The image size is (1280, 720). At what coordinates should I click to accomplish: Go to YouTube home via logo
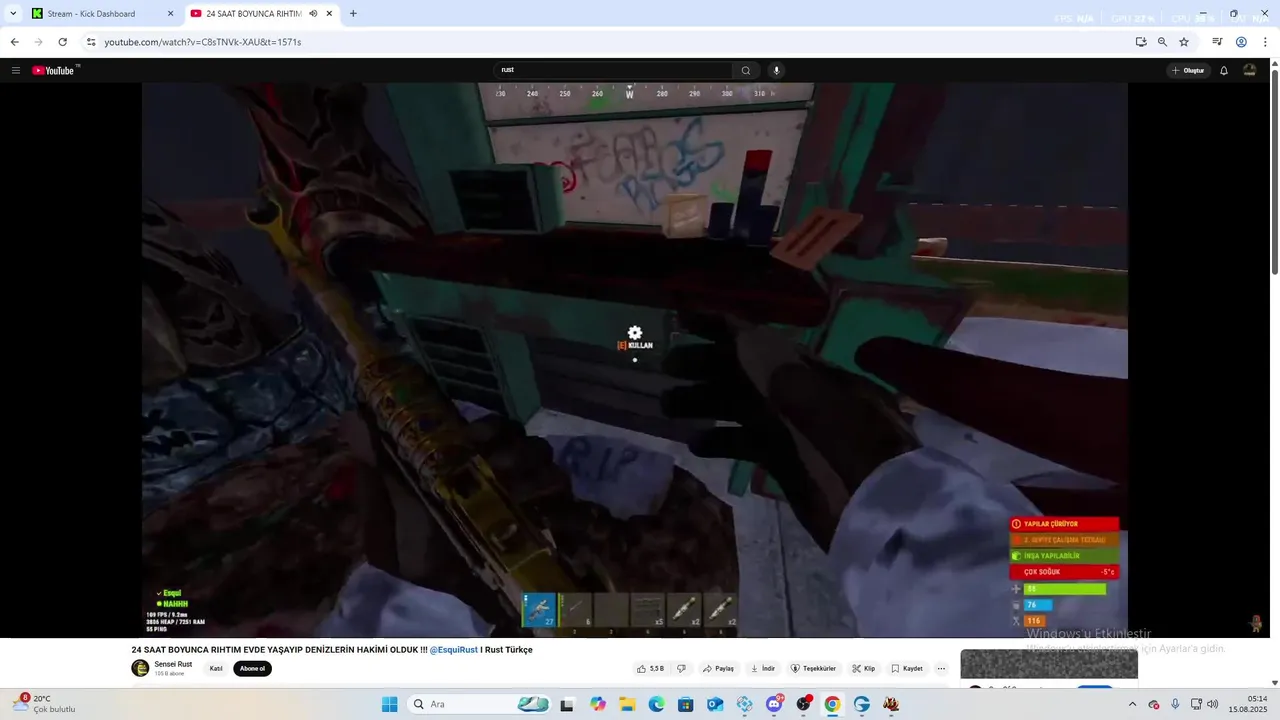click(55, 70)
